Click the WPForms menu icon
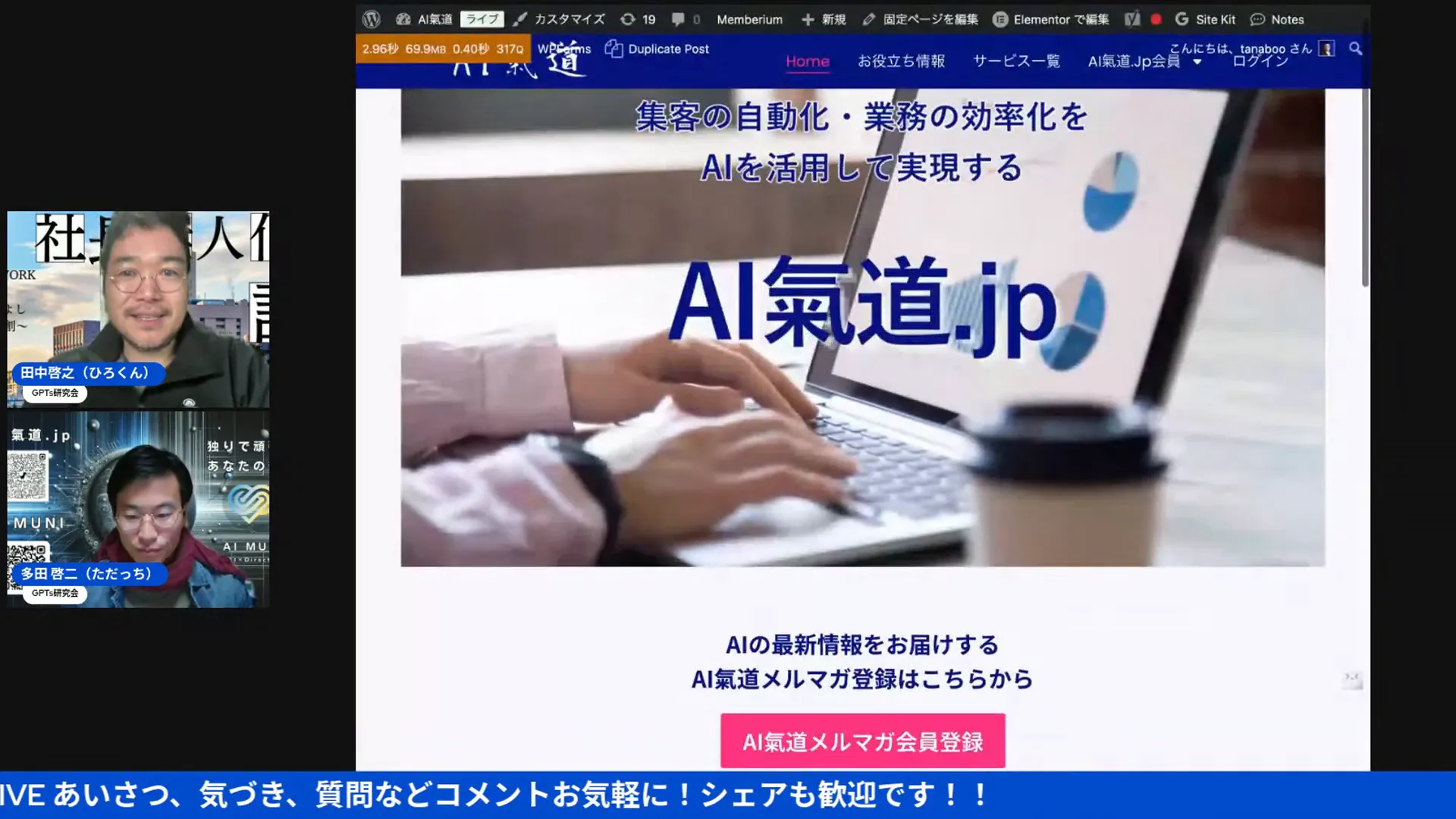The width and height of the screenshot is (1456, 819). pyautogui.click(x=563, y=49)
